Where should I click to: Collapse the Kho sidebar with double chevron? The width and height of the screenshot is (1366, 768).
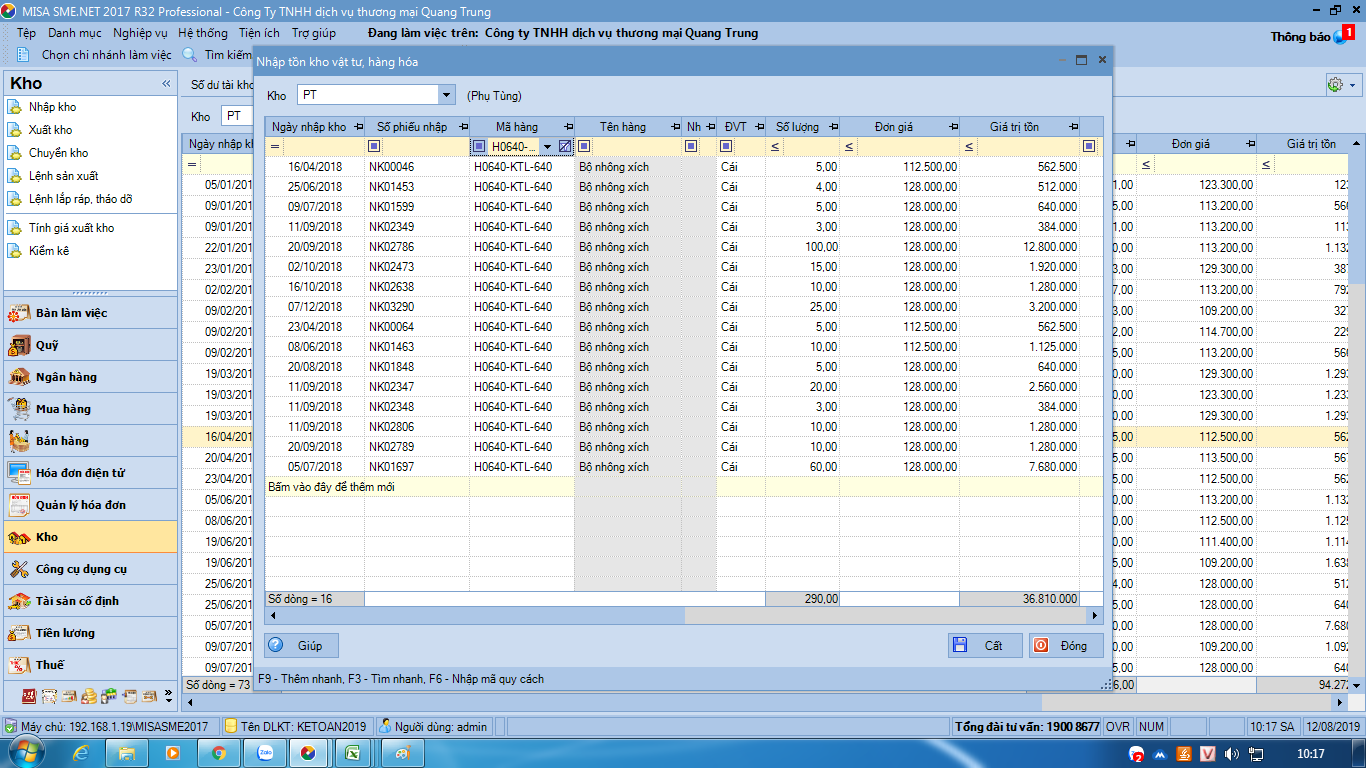(x=167, y=84)
